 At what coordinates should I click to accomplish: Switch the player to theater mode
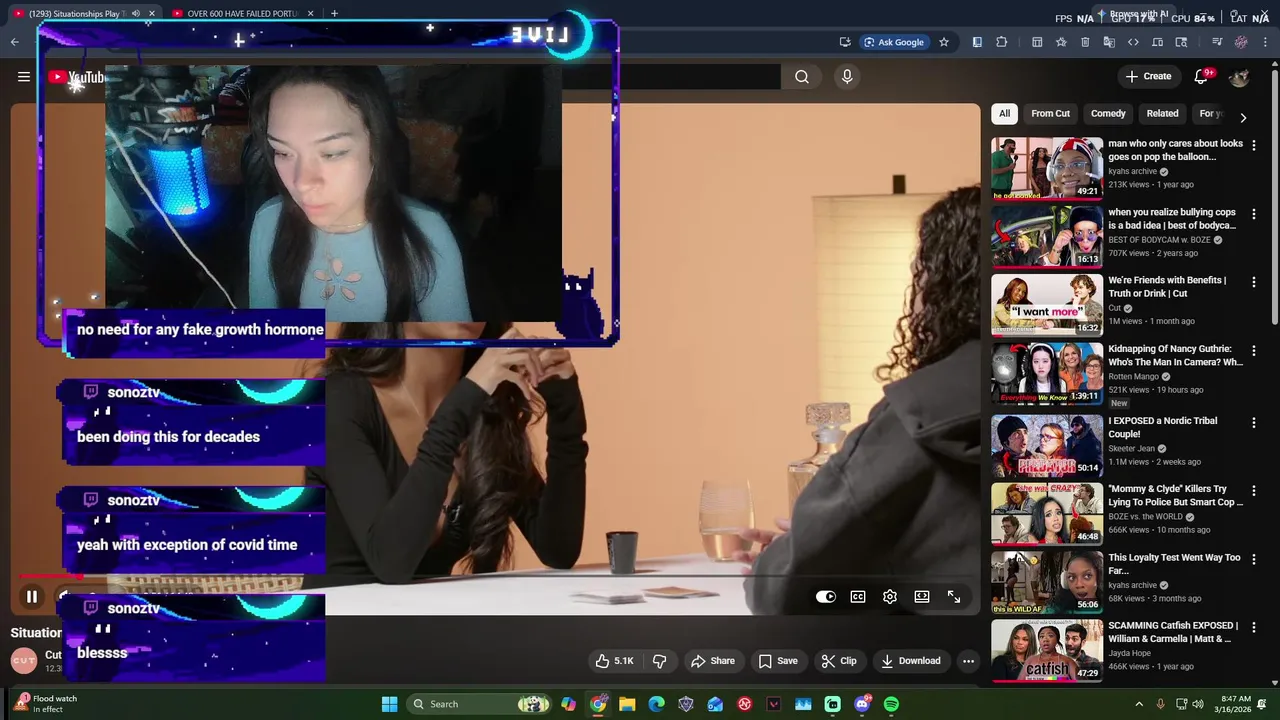922,597
